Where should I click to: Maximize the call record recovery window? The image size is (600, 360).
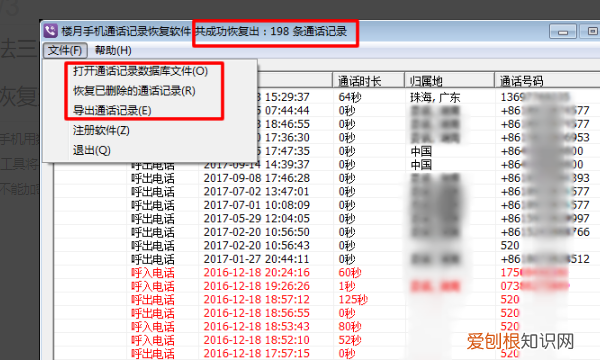590,31
